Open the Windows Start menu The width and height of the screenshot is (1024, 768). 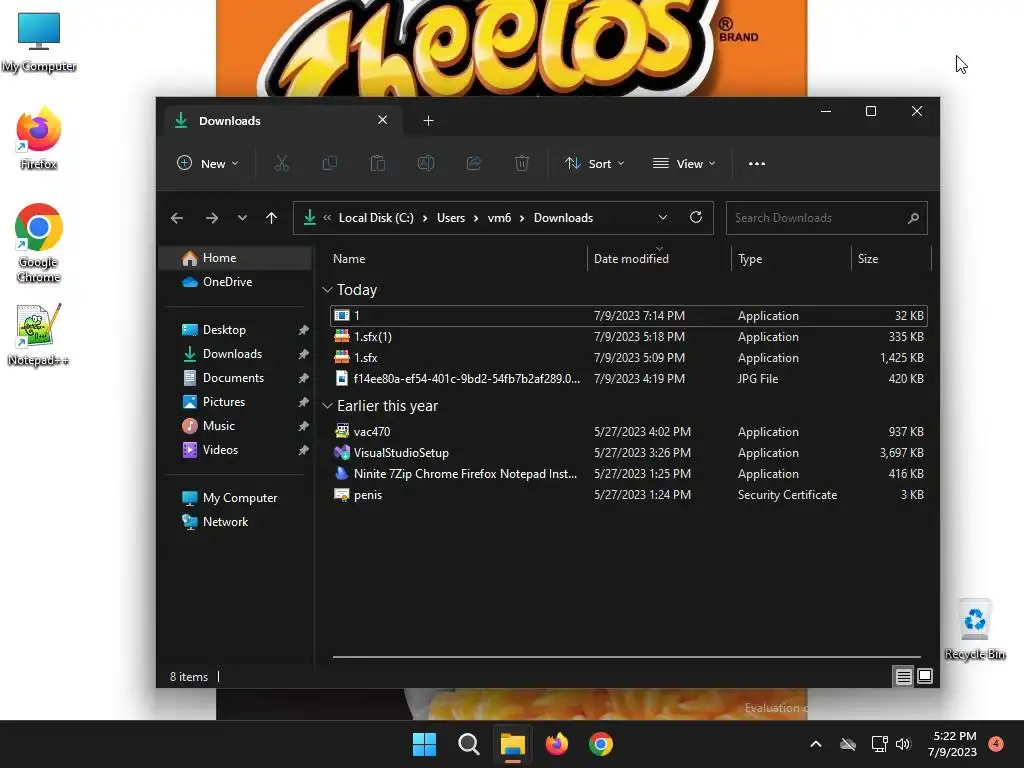[424, 744]
